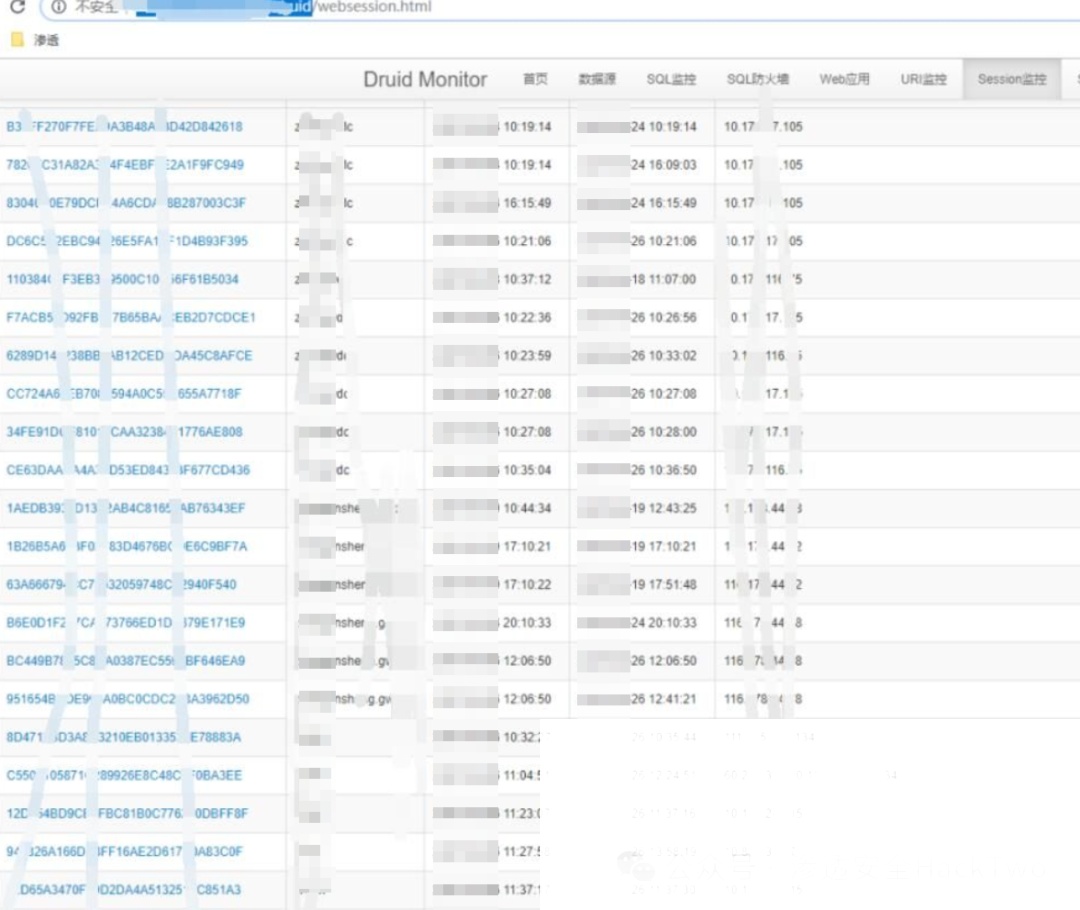The height and width of the screenshot is (910, 1080).
Task: Open the 渗透 bookmark folder
Action: 36,40
